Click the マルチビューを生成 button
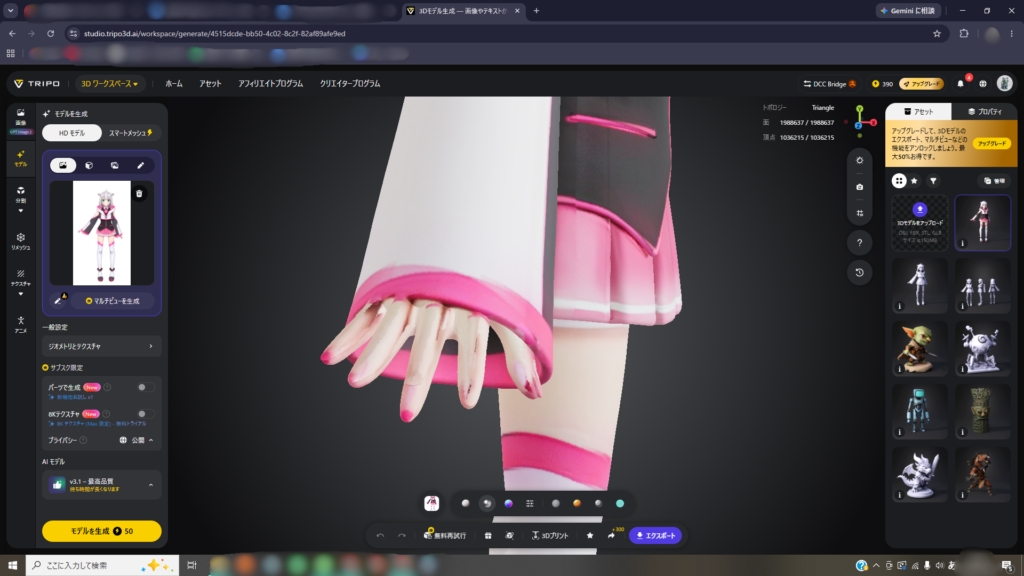Image resolution: width=1024 pixels, height=576 pixels. tap(112, 301)
